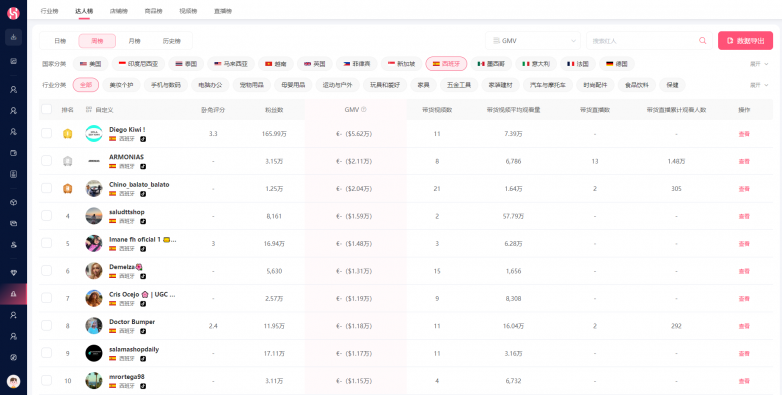Open the compass icon in left sidebar
The image size is (782, 395).
(x=13, y=357)
